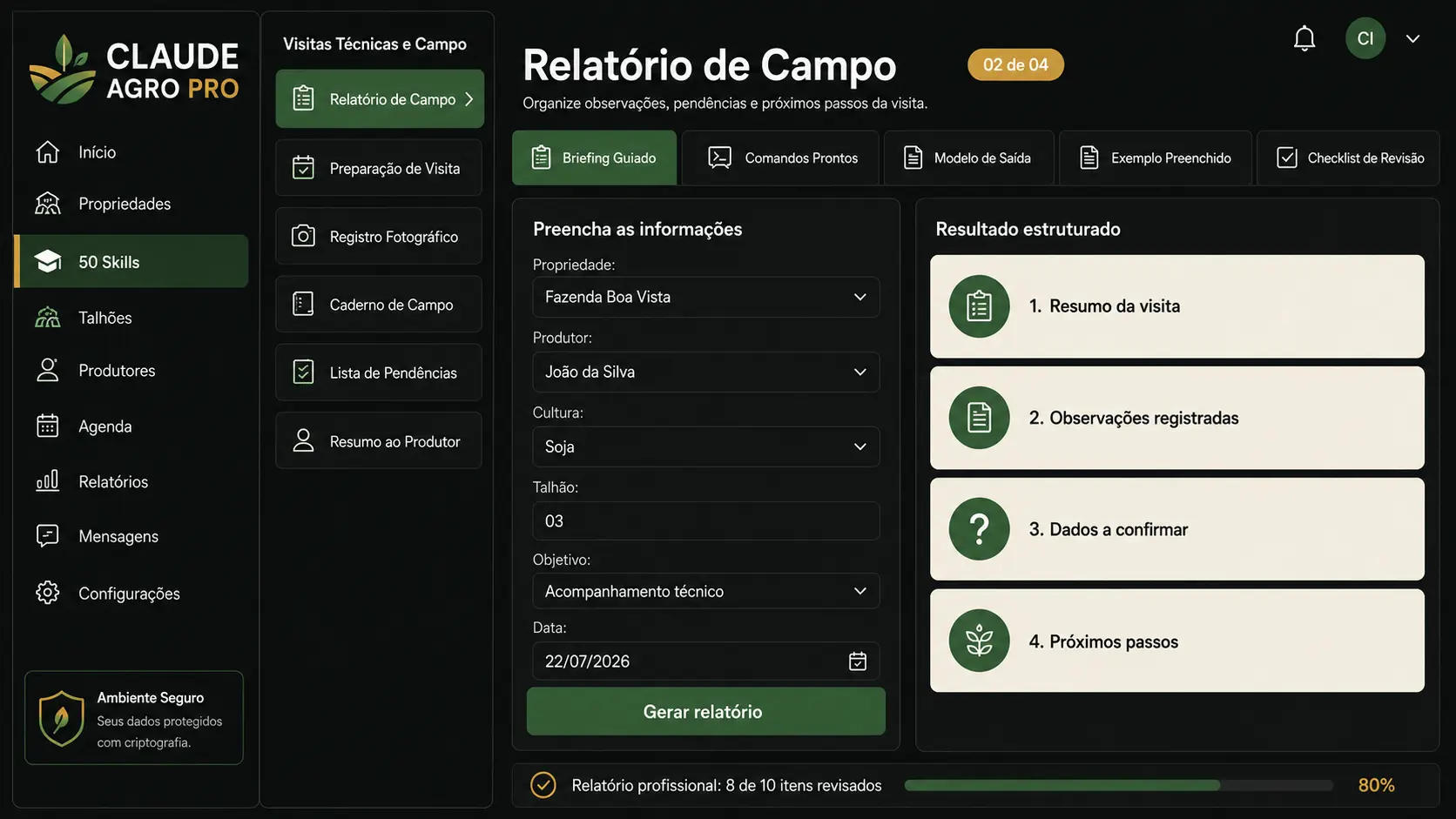This screenshot has width=1456, height=819.
Task: Click the Talhão input field
Action: 706,520
